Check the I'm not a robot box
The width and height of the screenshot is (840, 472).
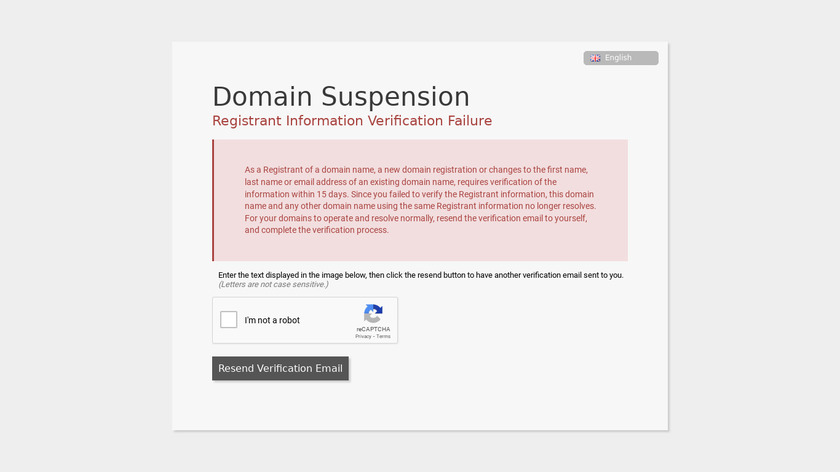pyautogui.click(x=229, y=320)
